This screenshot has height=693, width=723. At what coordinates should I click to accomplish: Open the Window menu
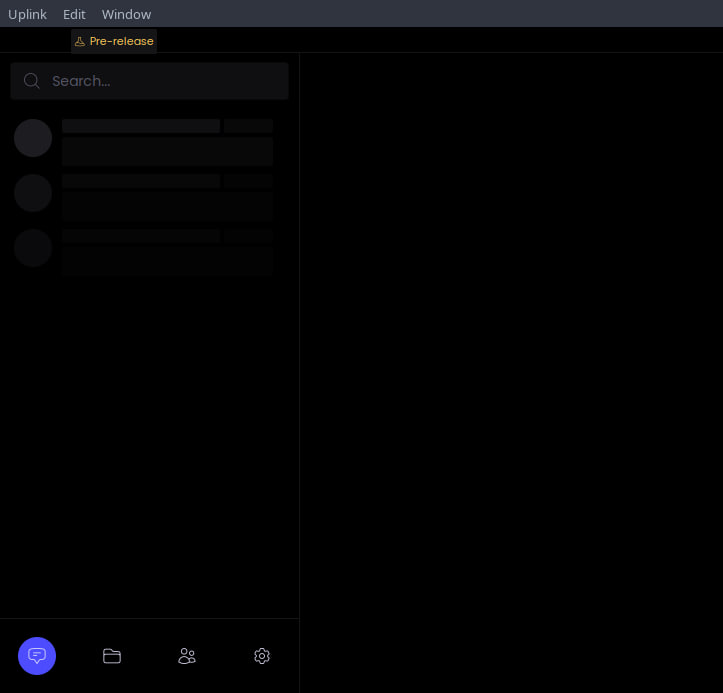(x=126, y=14)
